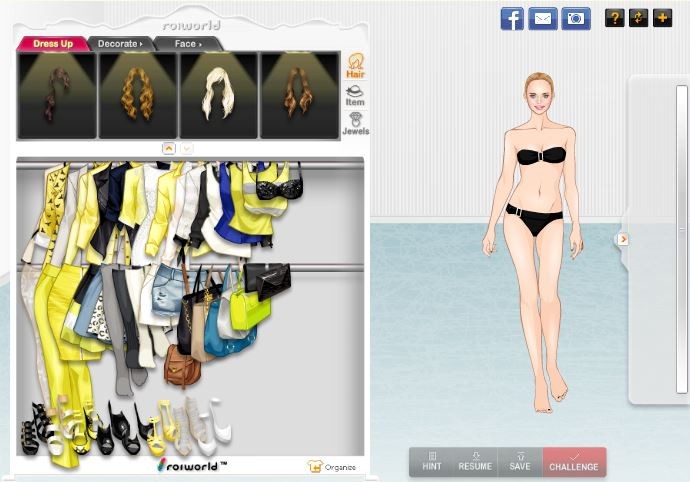Click the SAVE button
Image resolution: width=690 pixels, height=482 pixels.
click(519, 461)
